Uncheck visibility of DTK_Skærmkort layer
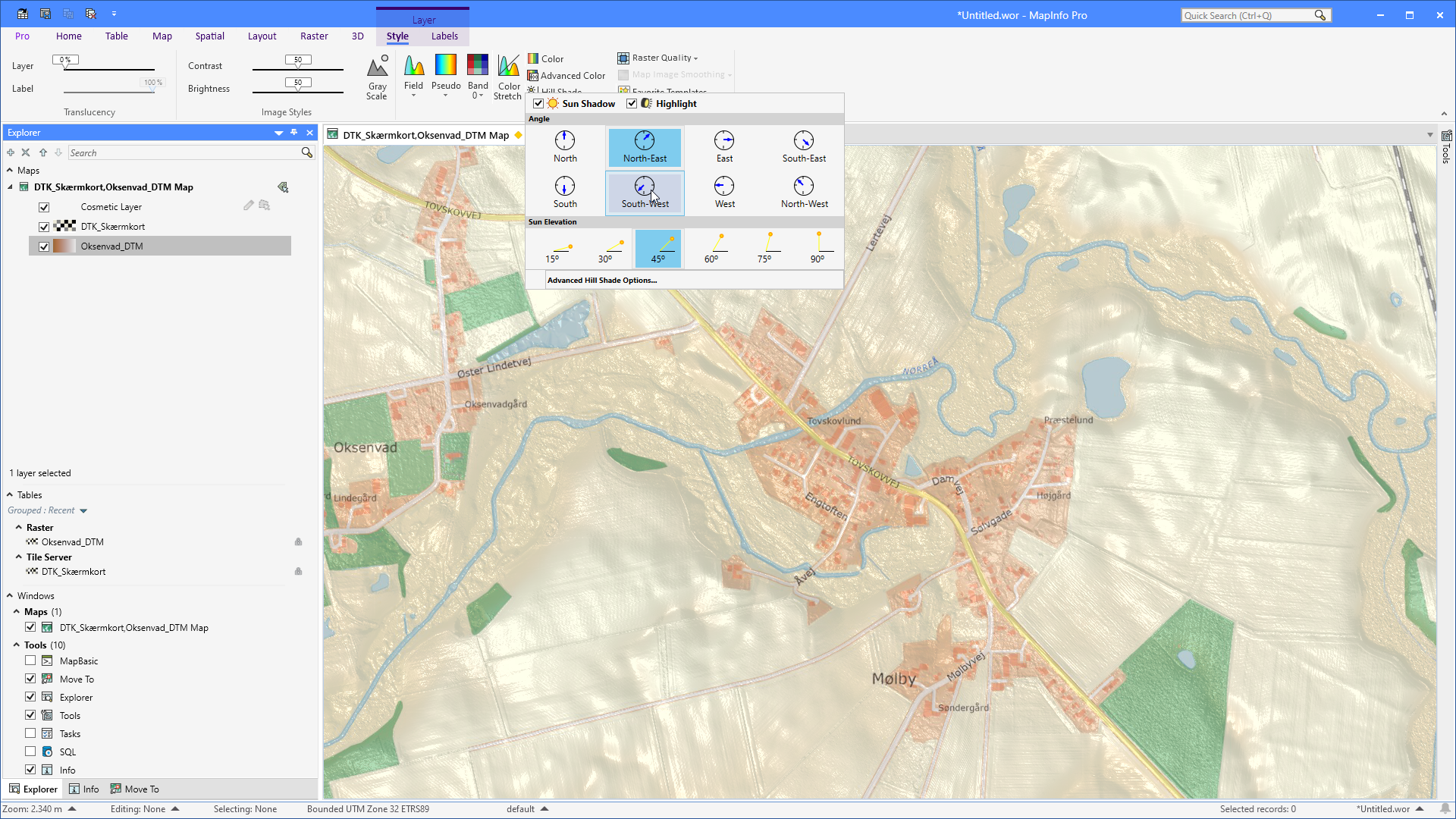 [44, 226]
